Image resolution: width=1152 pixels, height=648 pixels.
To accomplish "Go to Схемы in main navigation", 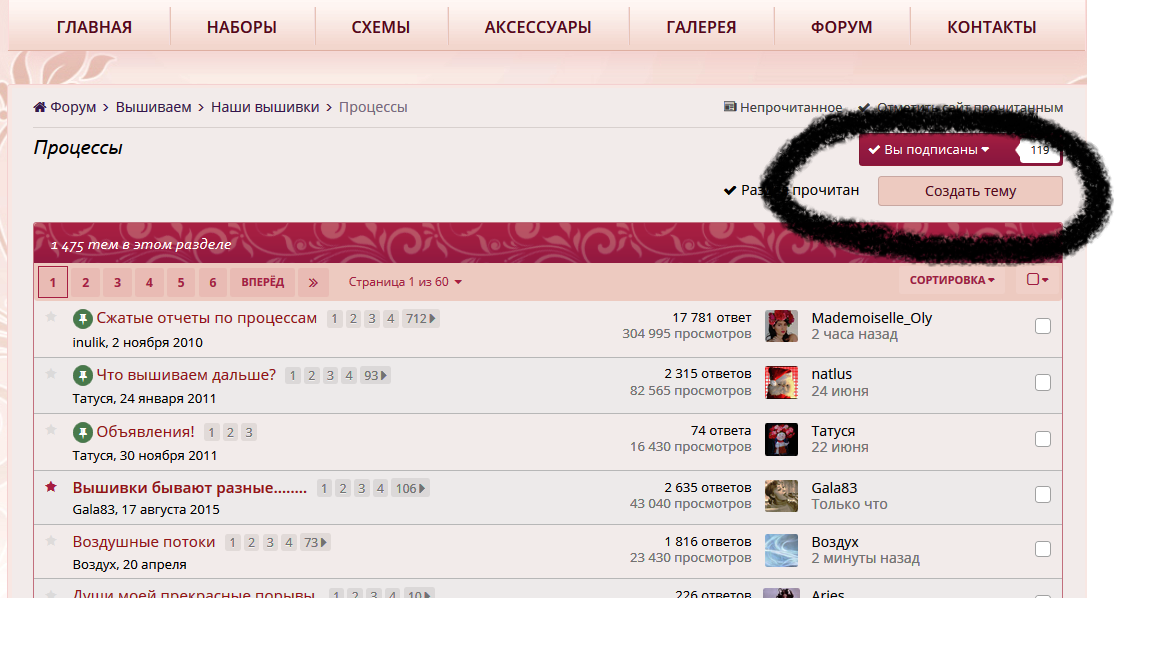I will [x=381, y=27].
